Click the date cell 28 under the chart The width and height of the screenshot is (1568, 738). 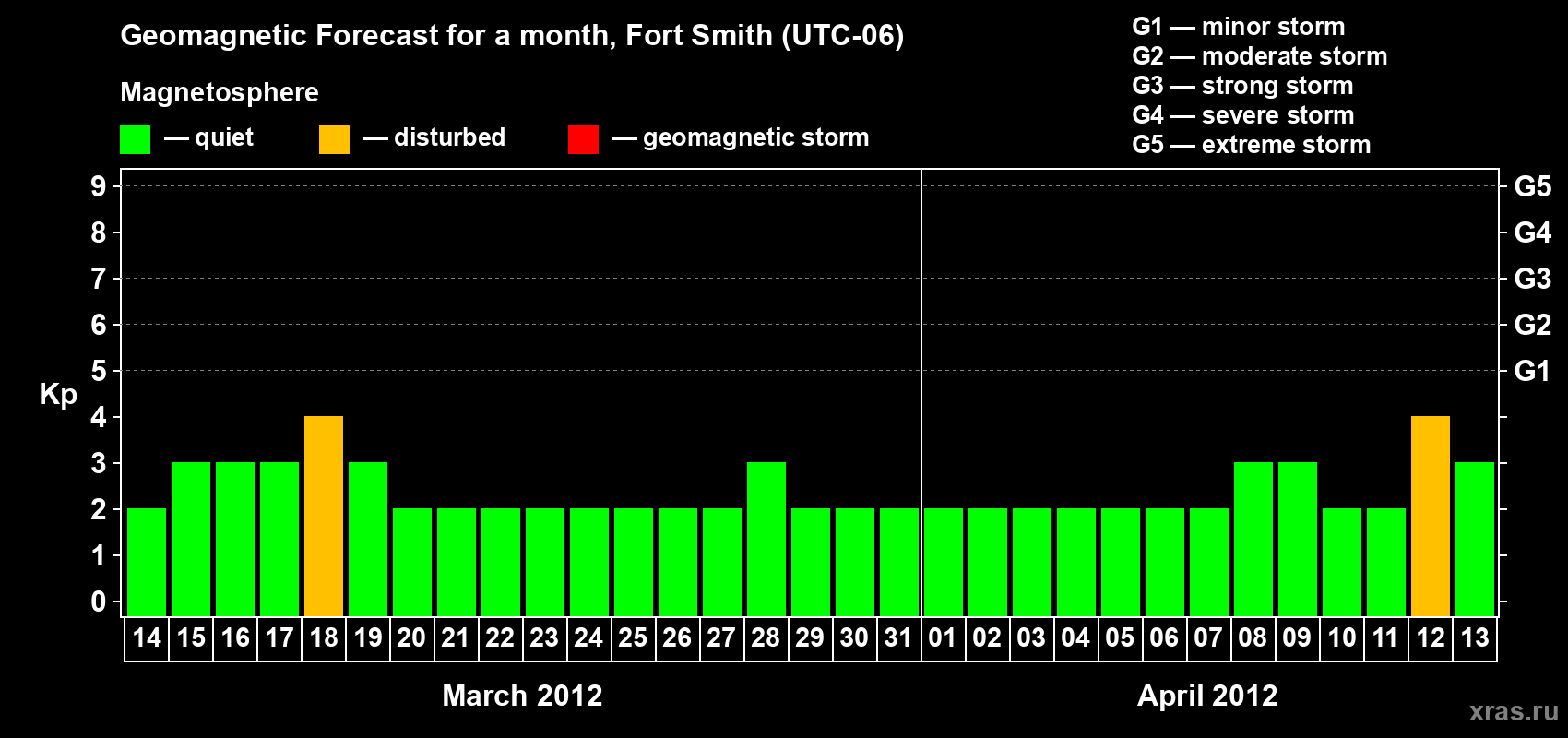[x=766, y=638]
